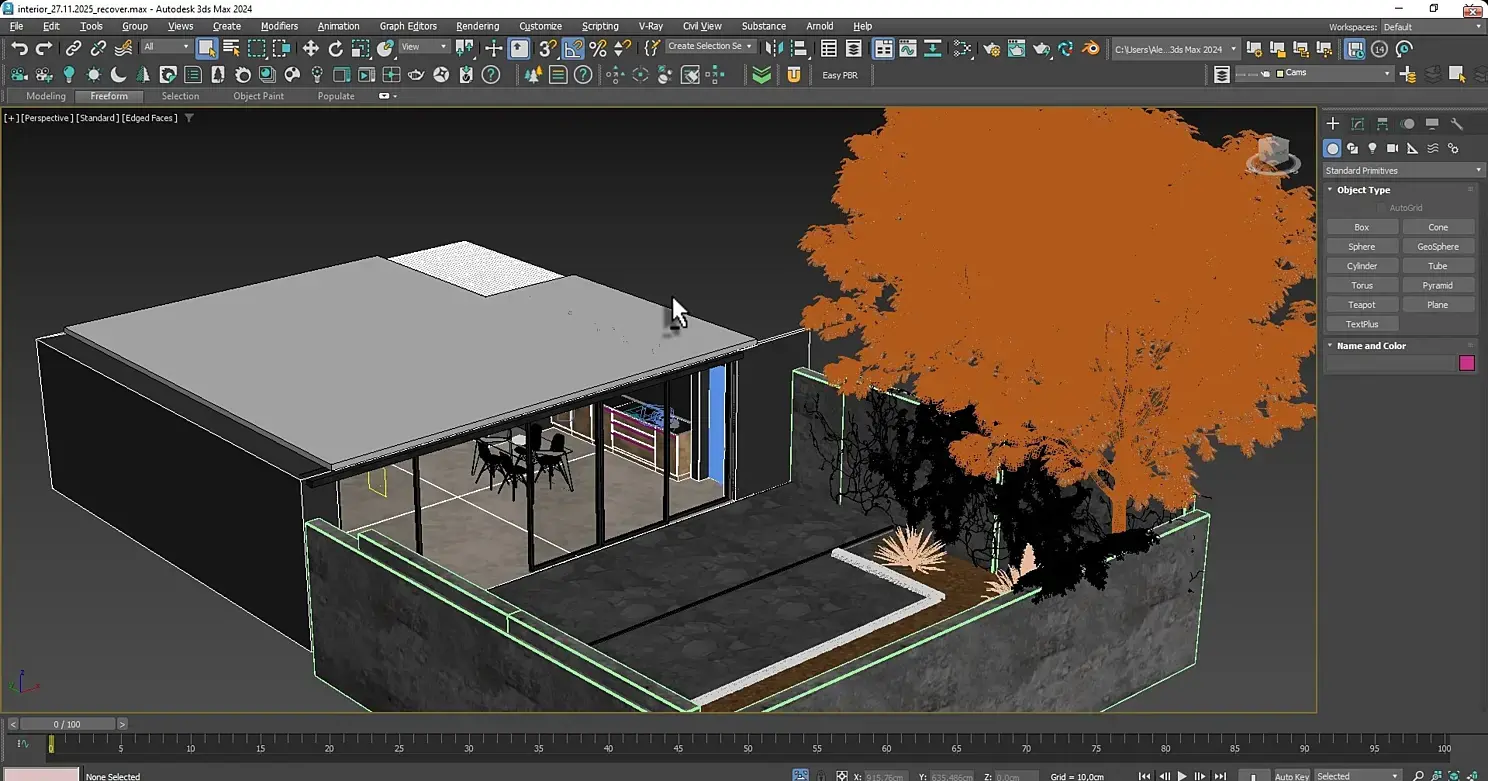Viewport: 1488px width, 781px height.
Task: Click the Teapot primitive button
Action: pyautogui.click(x=1361, y=305)
